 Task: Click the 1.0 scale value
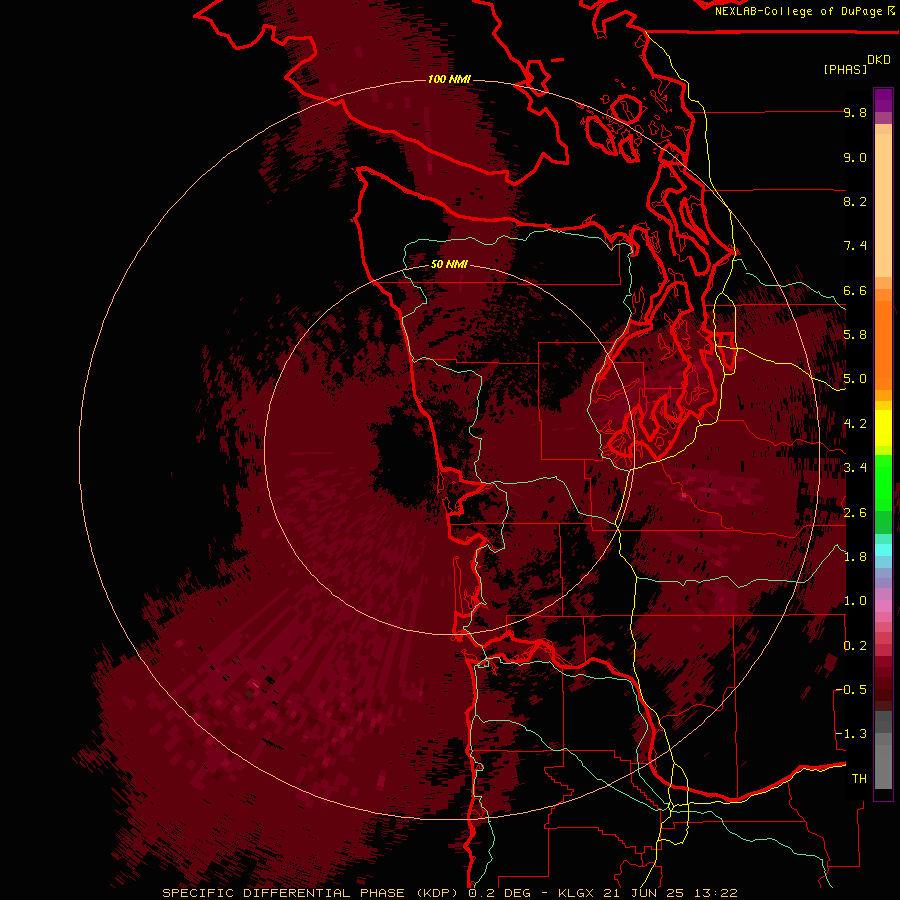(855, 601)
